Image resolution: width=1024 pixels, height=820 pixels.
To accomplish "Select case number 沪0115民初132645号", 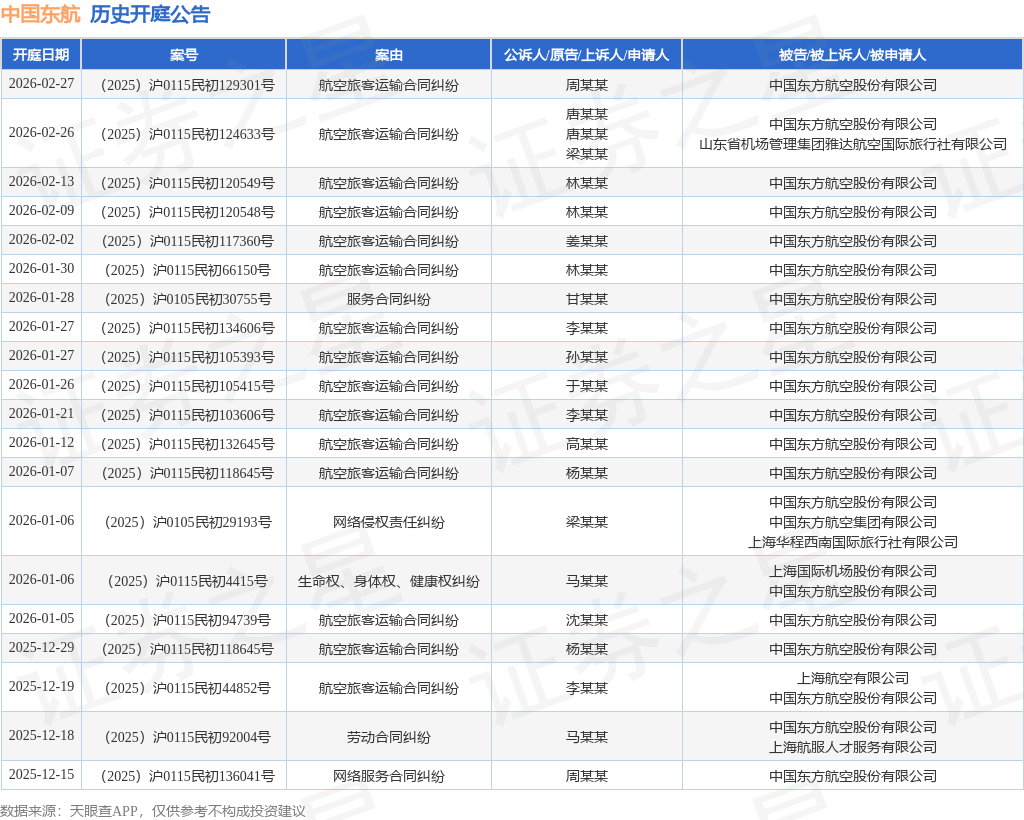I will point(187,444).
